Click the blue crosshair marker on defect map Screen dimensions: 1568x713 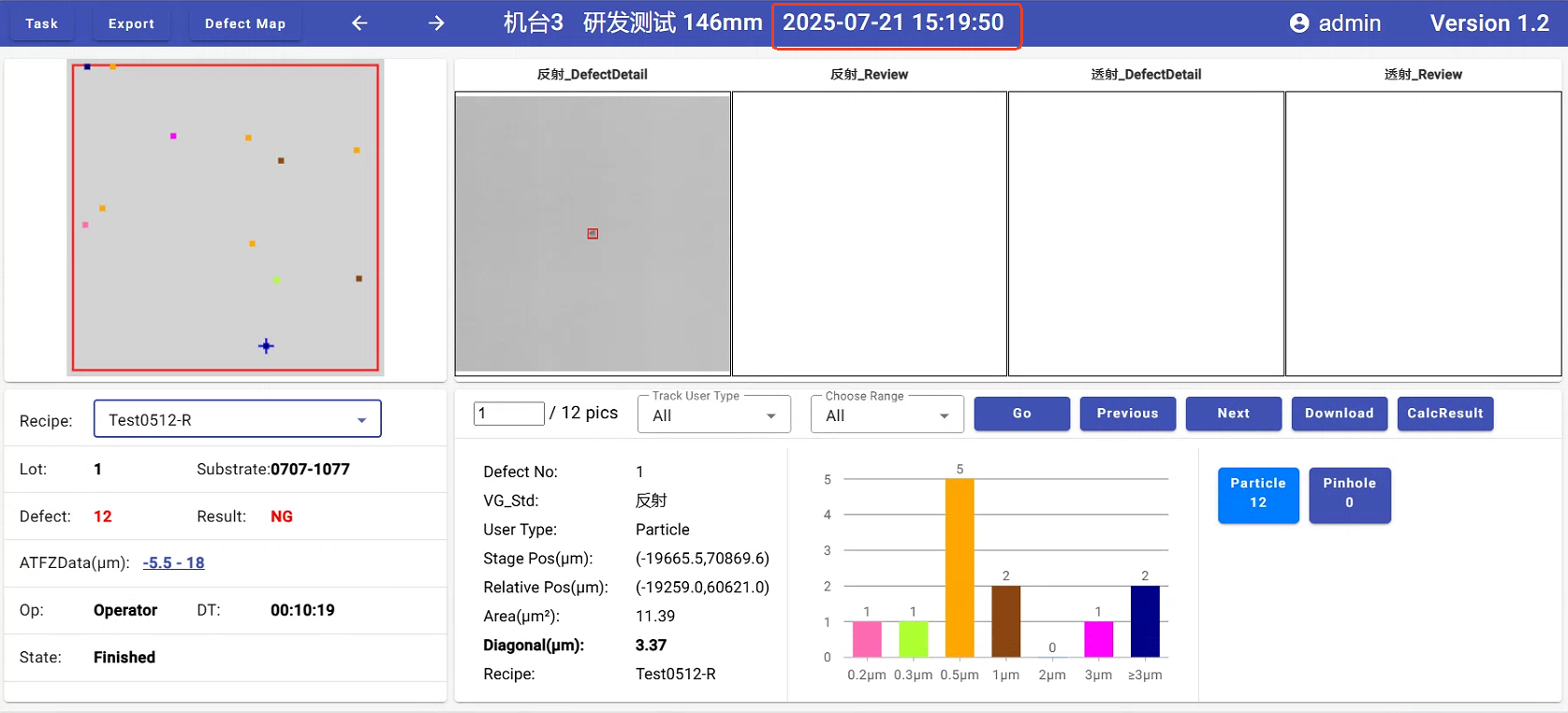pos(266,346)
